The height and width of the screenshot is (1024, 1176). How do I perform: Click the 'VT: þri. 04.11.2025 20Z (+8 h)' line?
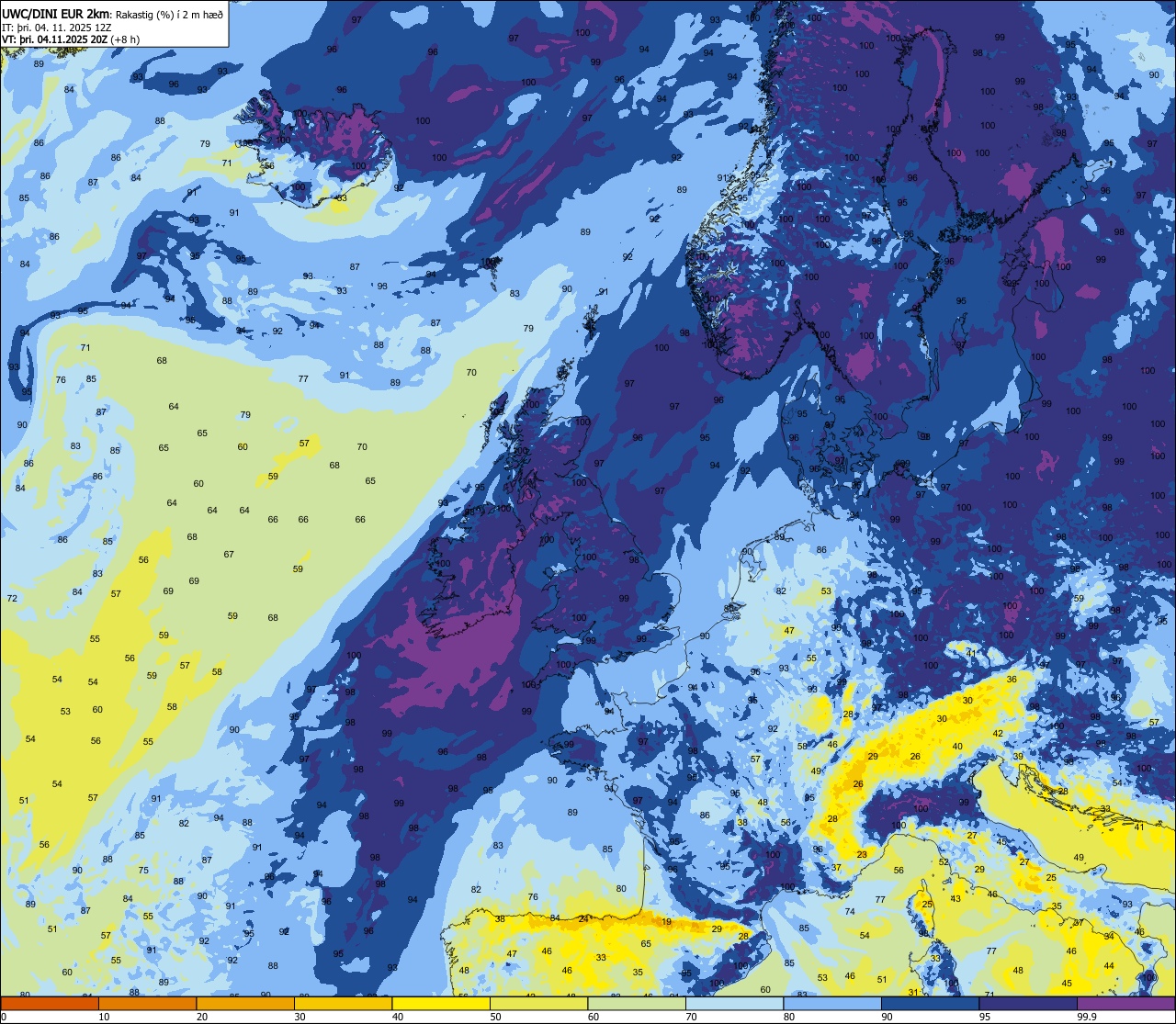point(71,39)
